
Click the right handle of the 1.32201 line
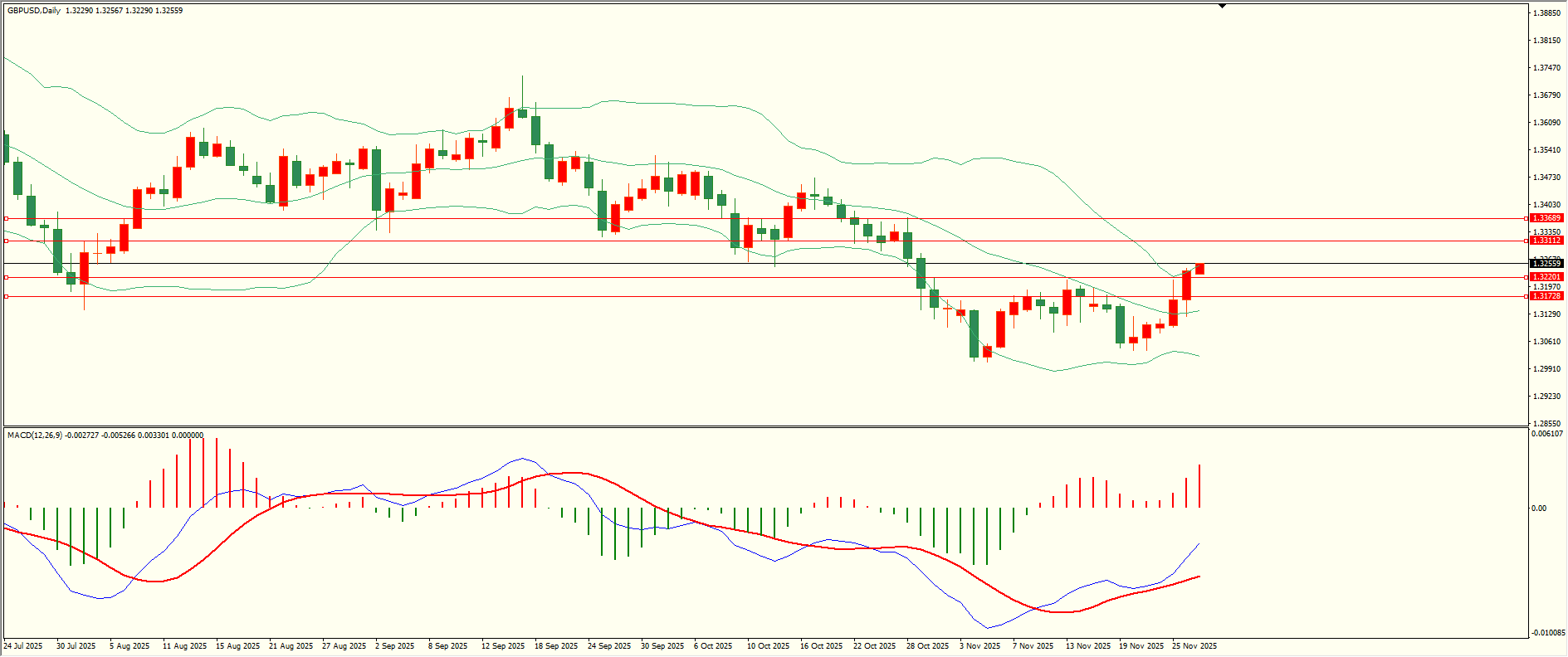tap(1526, 277)
